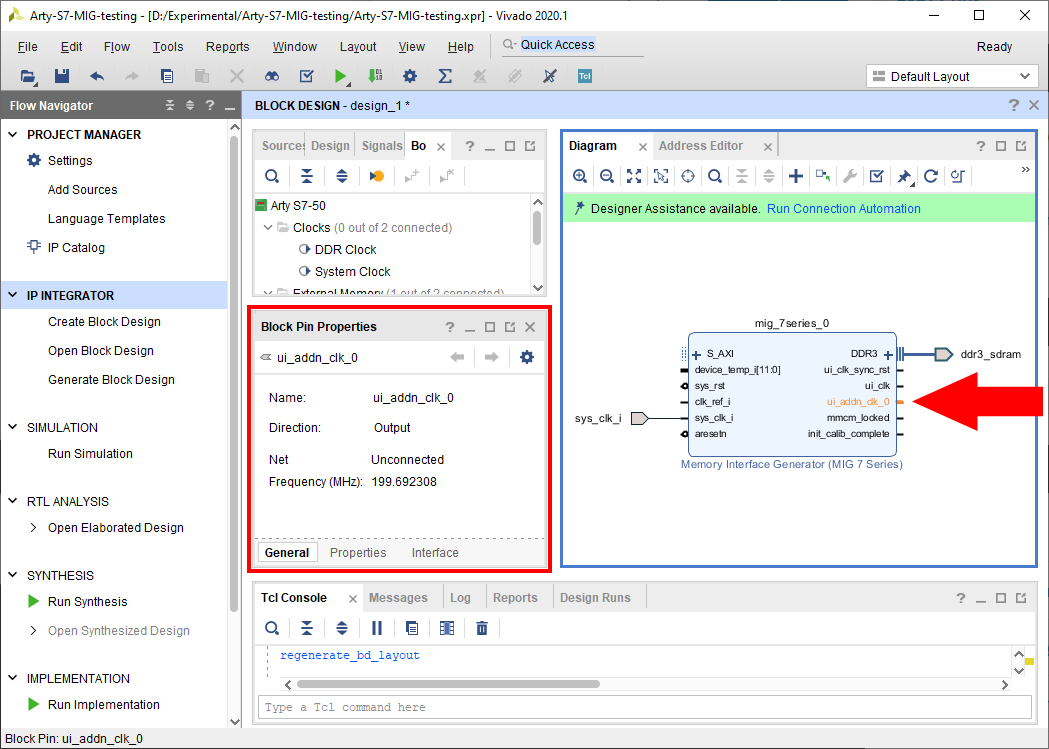Select System Clock in Board tree
1049x749 pixels.
point(353,272)
